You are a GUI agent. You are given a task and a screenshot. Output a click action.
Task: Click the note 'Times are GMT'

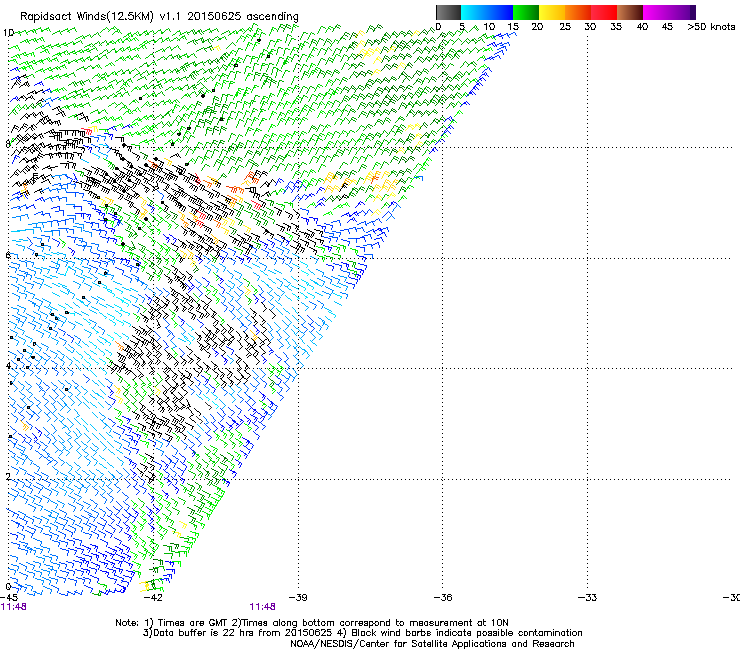point(192,623)
